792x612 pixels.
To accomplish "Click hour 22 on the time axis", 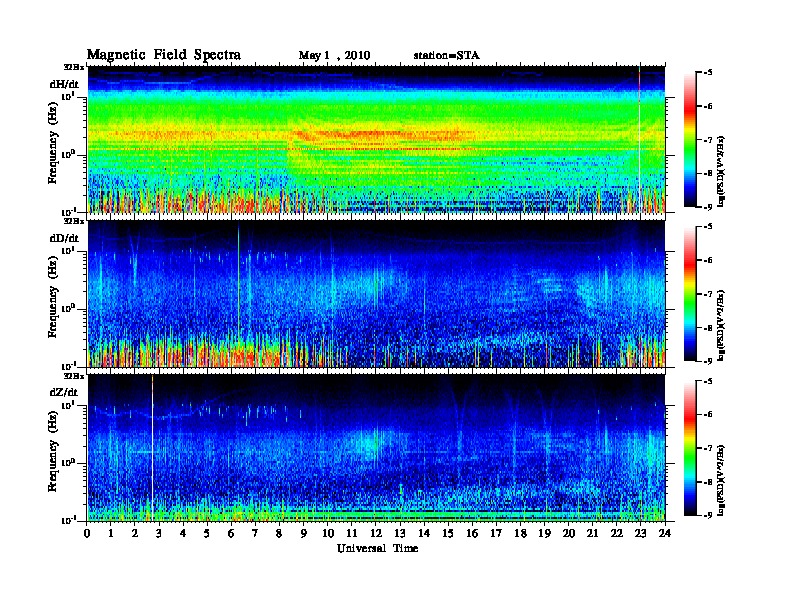I will click(617, 534).
